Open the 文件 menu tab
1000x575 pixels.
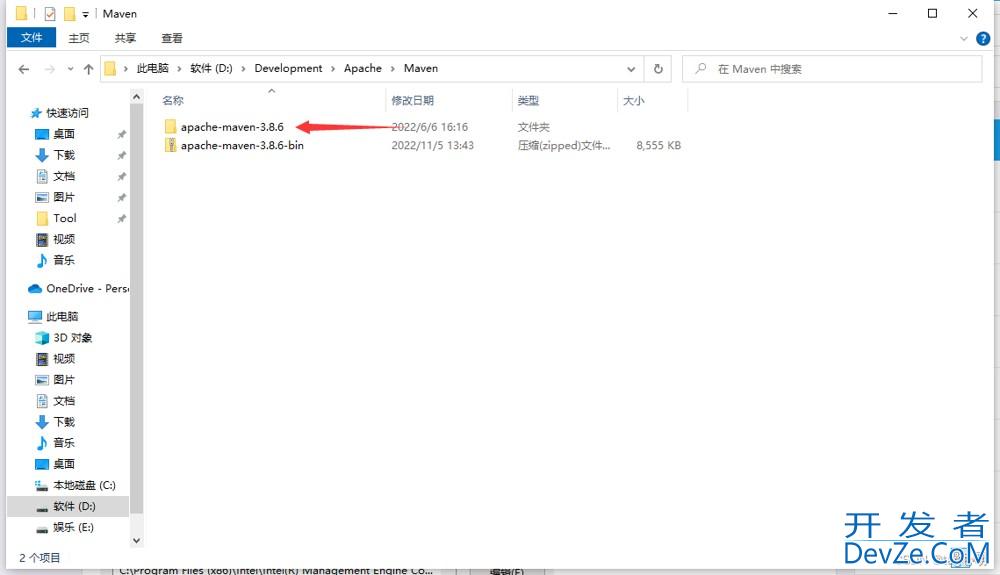click(31, 38)
